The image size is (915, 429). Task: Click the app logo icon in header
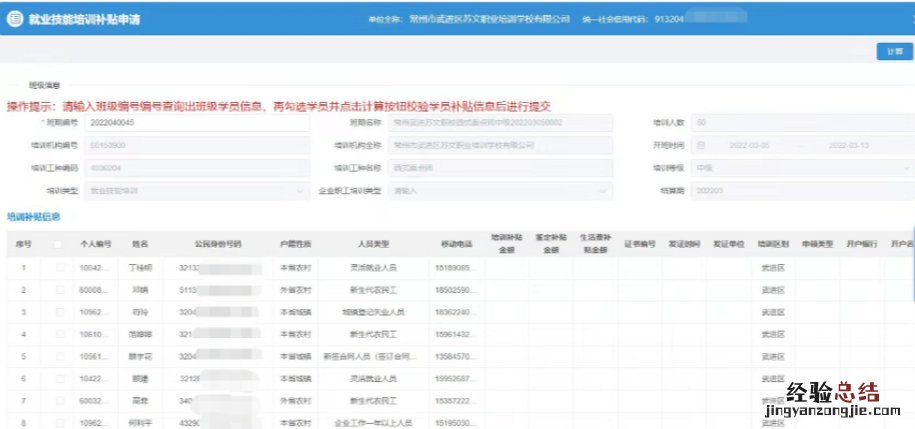point(14,19)
